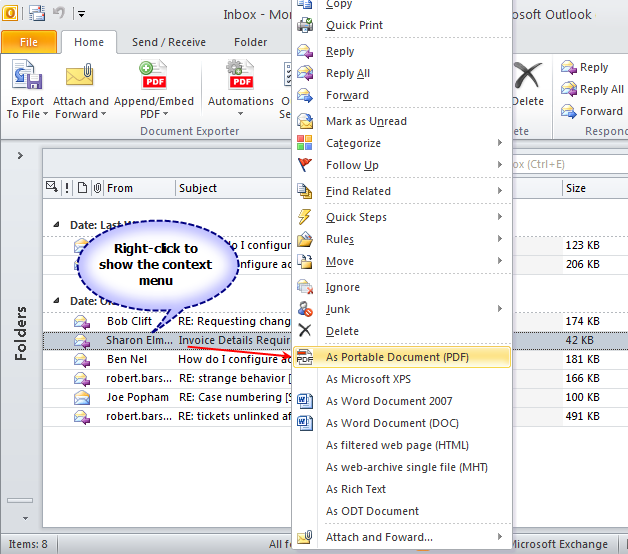Select robert.bars... RE: strange behavior email

167,378
